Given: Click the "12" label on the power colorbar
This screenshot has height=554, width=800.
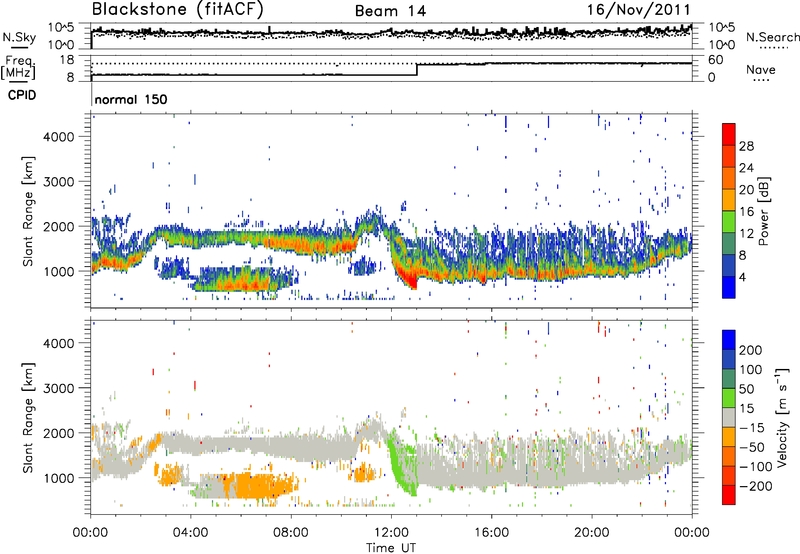Looking at the screenshot, I should 746,234.
